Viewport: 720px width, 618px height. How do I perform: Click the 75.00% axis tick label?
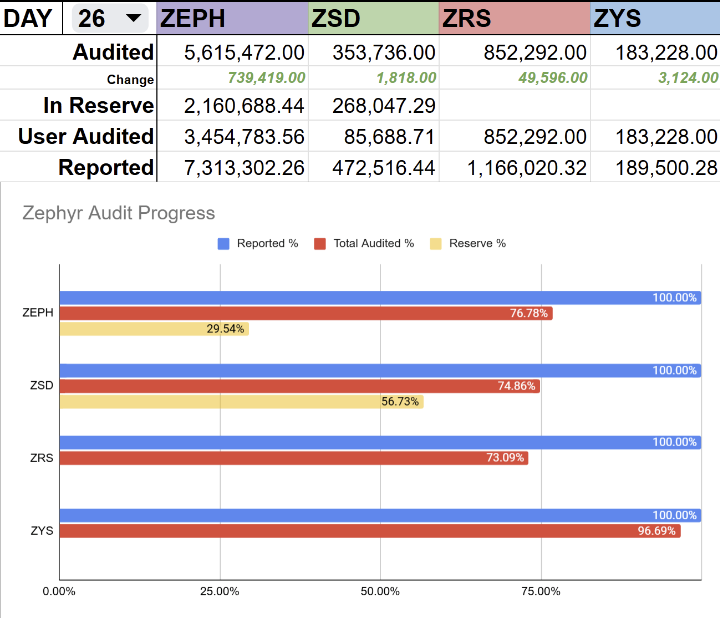point(540,591)
